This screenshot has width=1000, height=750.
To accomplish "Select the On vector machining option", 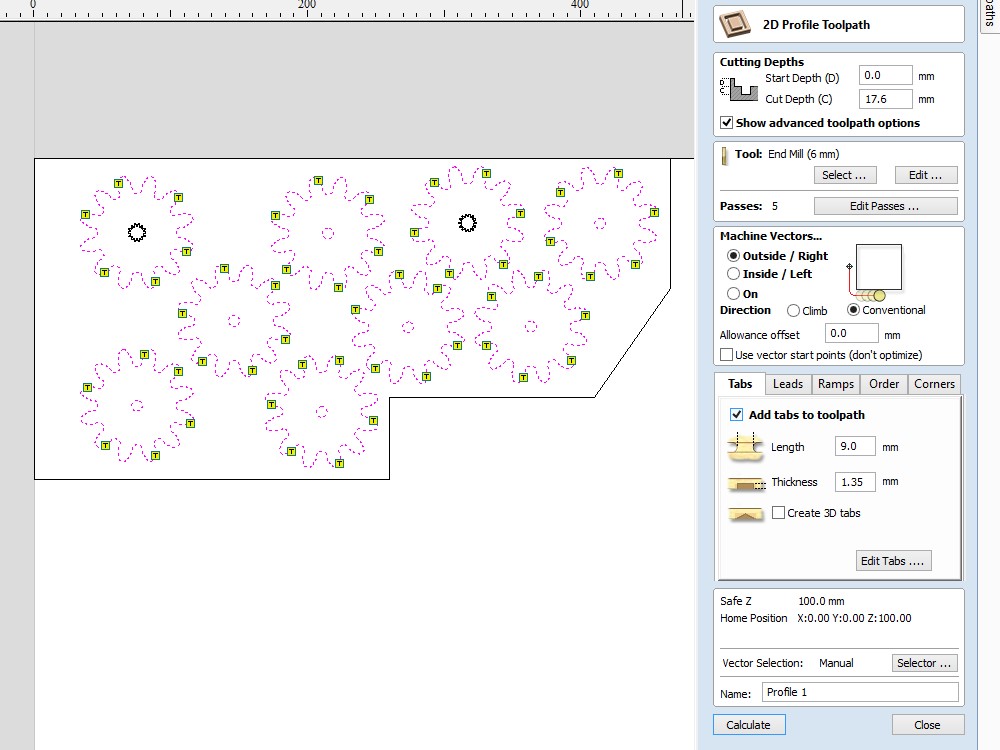I will (733, 293).
